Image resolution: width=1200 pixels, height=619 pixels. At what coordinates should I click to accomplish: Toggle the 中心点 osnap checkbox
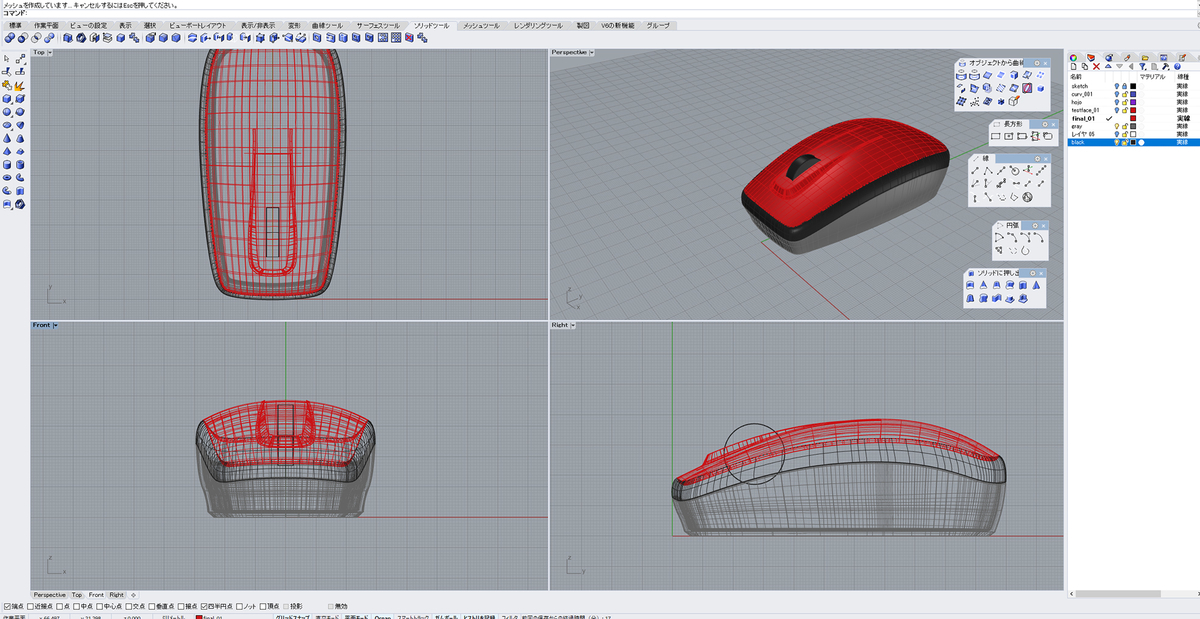point(100,606)
